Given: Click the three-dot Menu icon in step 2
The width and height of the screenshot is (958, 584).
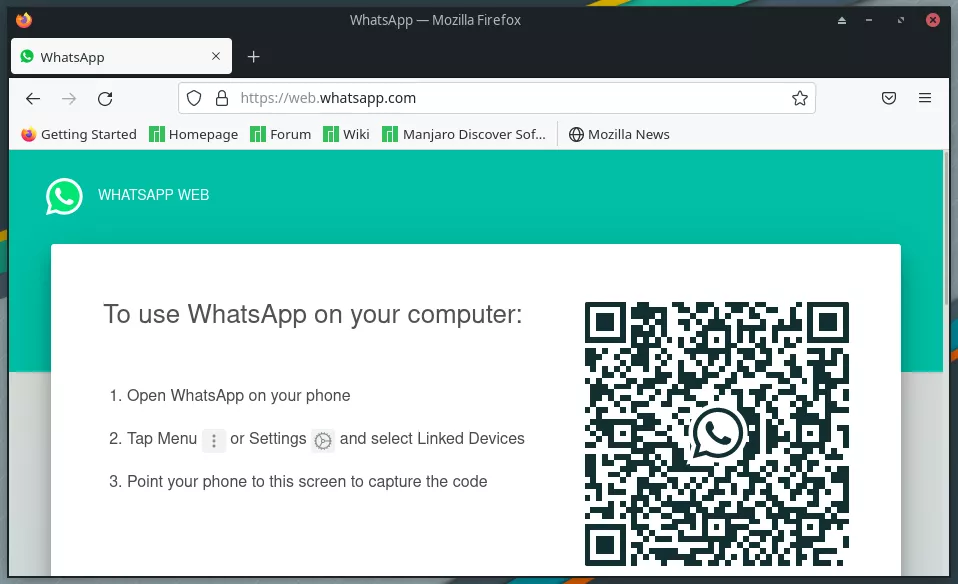Looking at the screenshot, I should click(214, 440).
